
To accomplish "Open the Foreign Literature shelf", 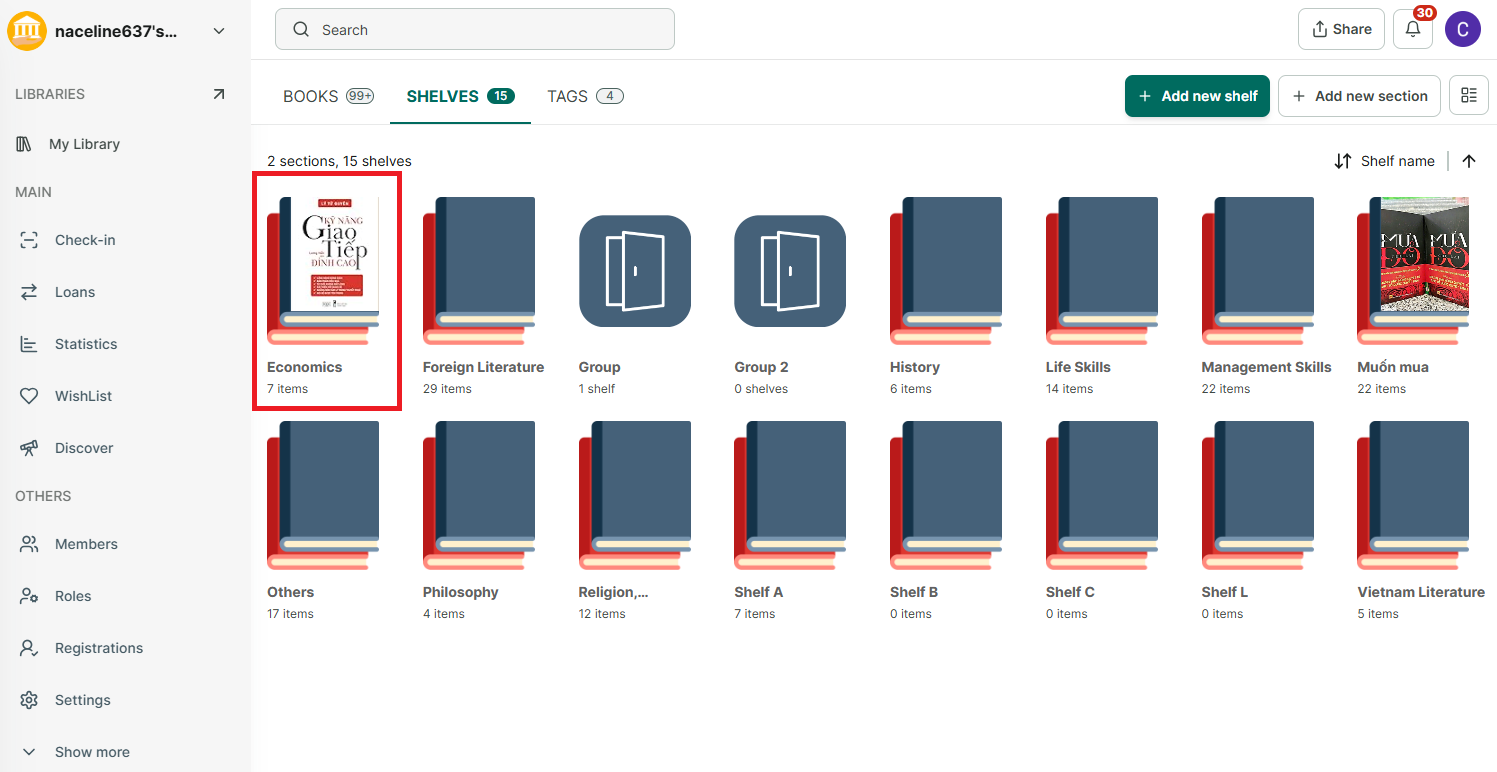I will pyautogui.click(x=483, y=297).
